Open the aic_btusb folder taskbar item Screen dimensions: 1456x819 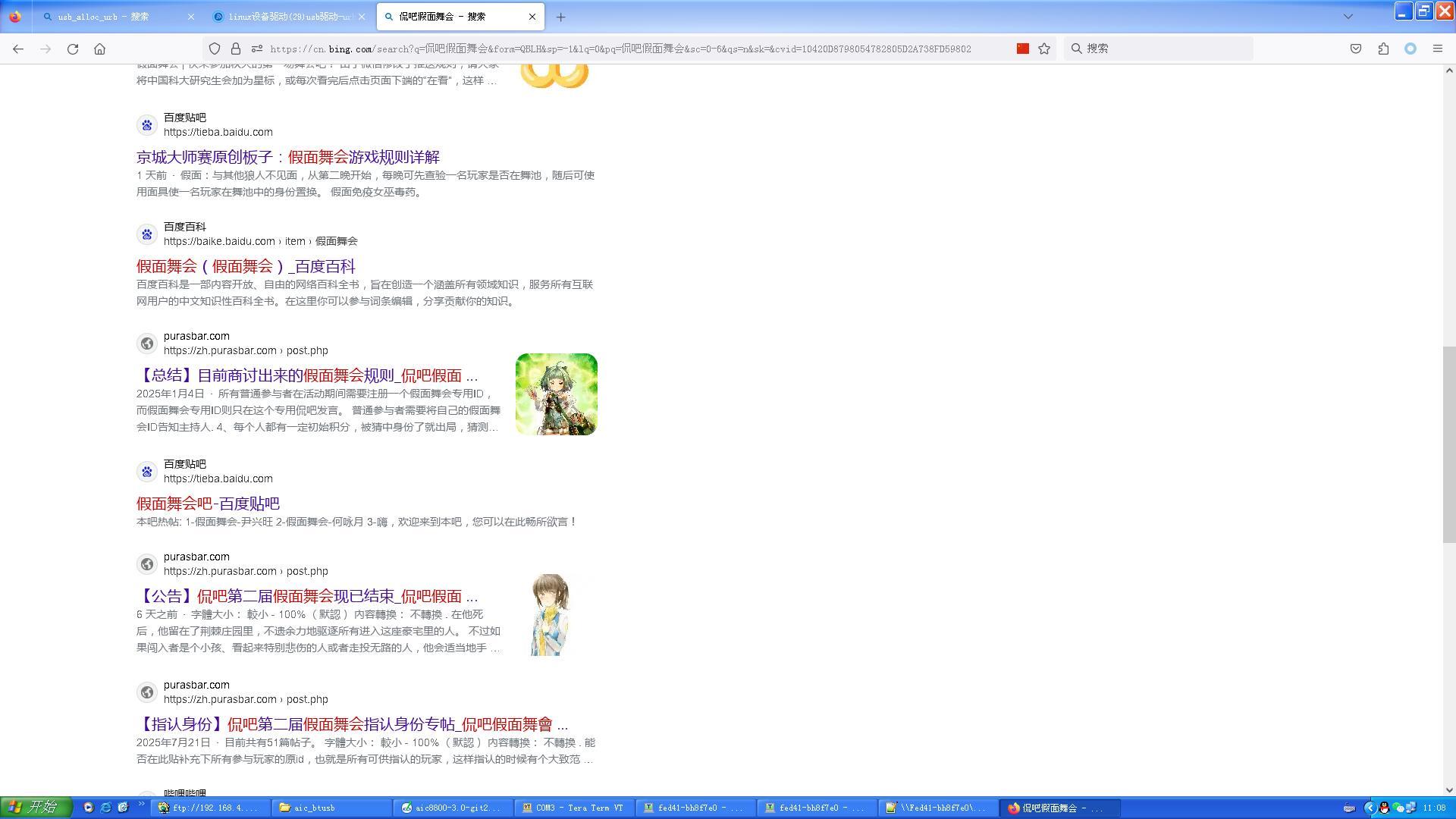coord(332,808)
